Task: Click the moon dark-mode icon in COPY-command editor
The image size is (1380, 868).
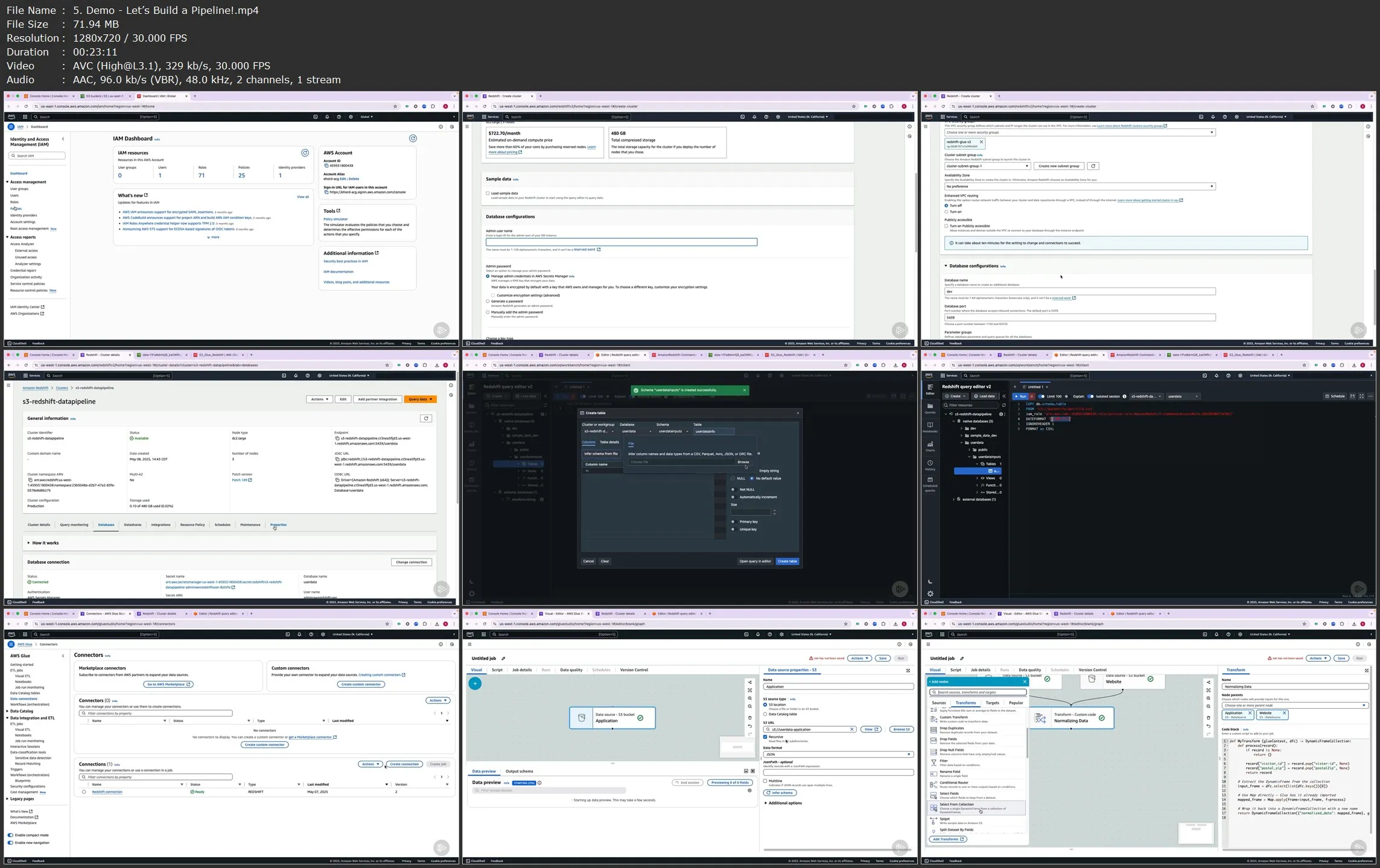Action: [930, 581]
